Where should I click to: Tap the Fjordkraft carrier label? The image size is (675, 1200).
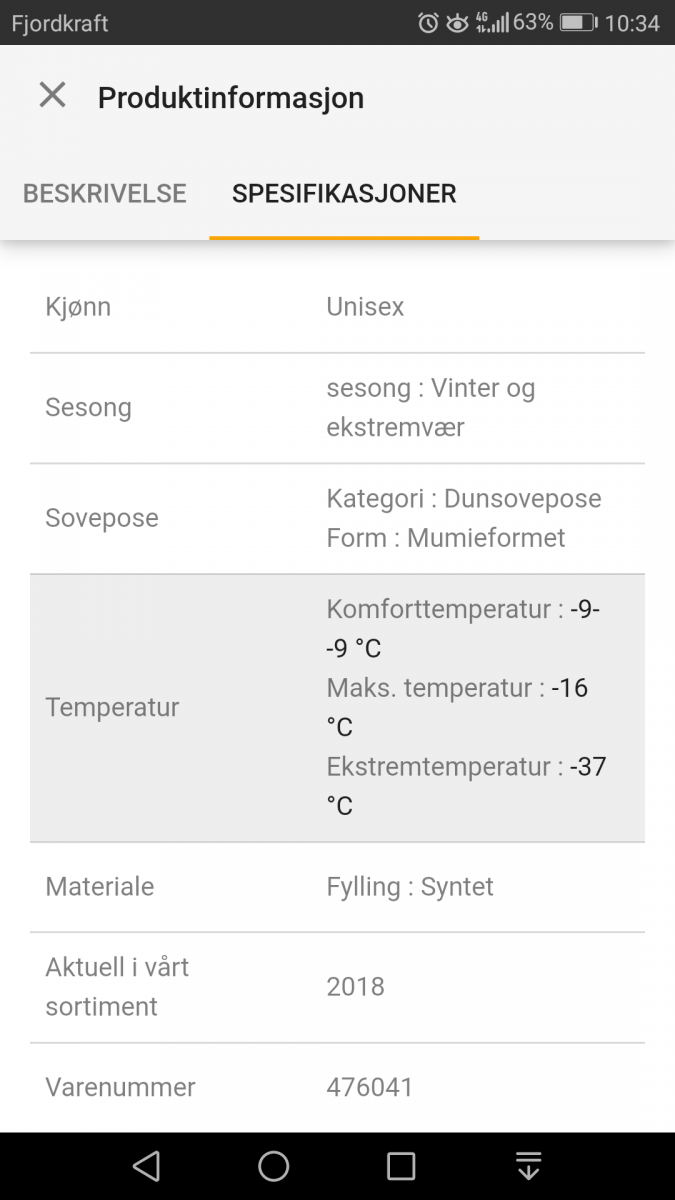coord(60,23)
